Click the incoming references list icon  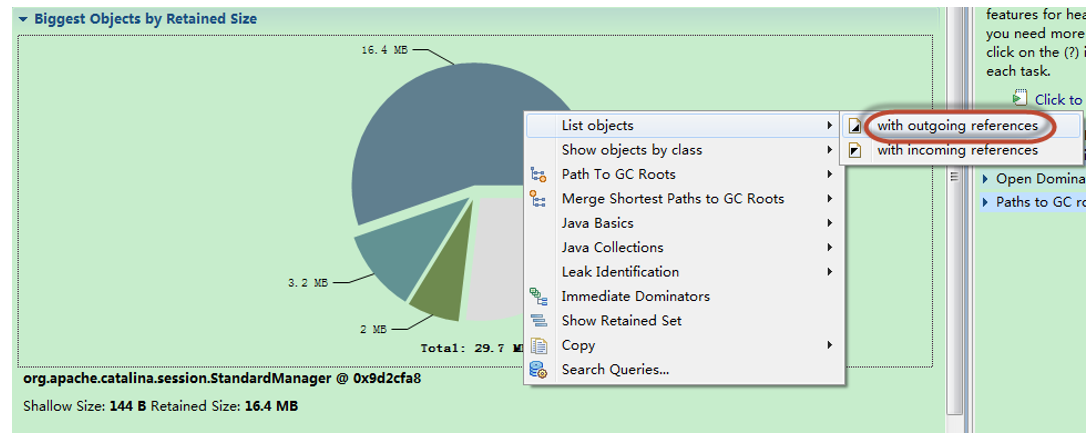pyautogui.click(x=855, y=150)
